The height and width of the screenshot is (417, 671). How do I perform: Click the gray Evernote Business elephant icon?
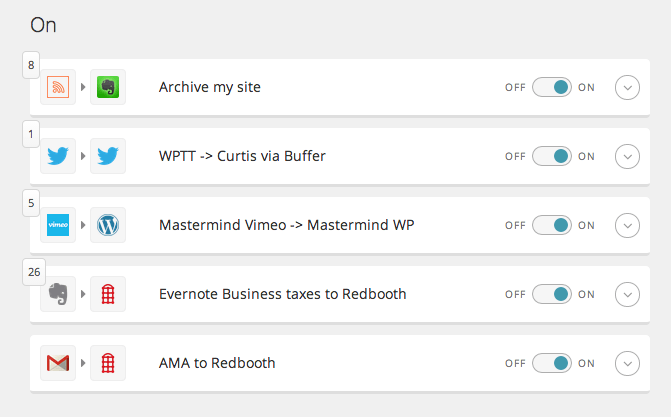(58, 294)
